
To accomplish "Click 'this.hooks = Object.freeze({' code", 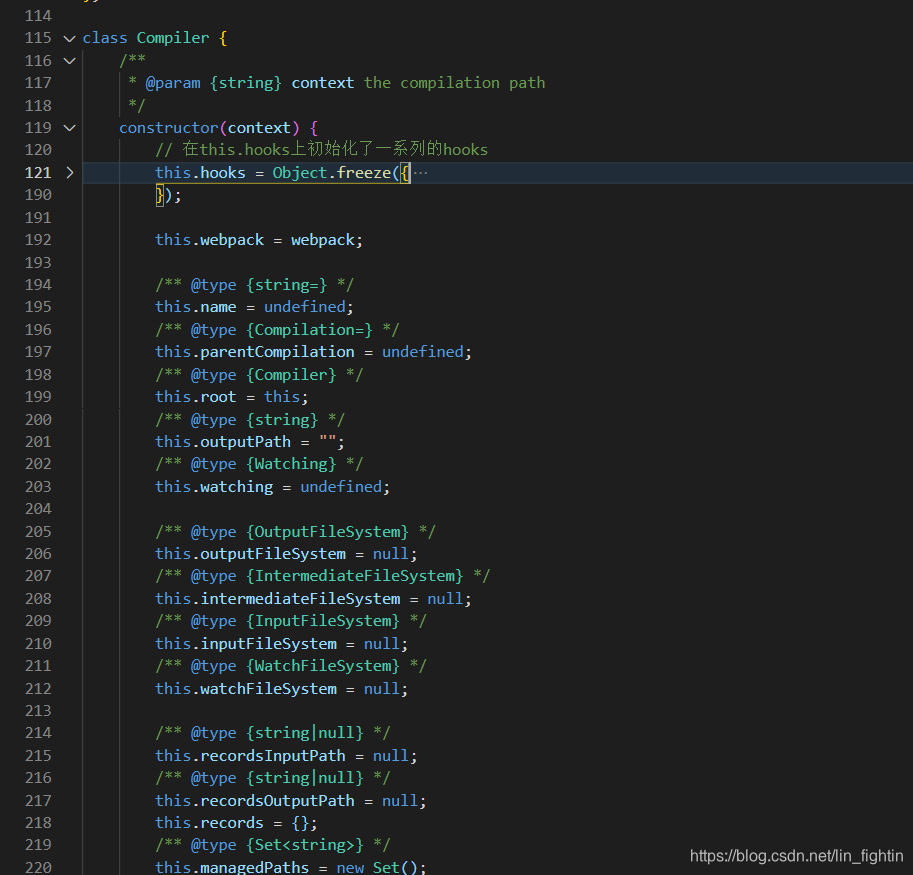I will pyautogui.click(x=282, y=173).
